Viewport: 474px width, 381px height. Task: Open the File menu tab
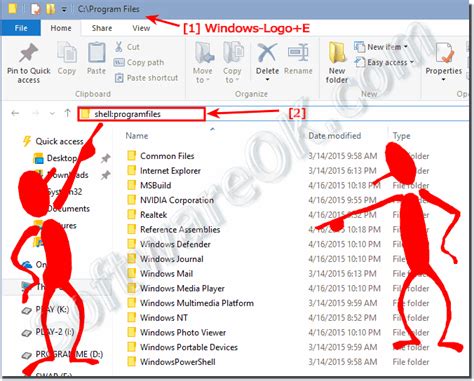pos(21,28)
